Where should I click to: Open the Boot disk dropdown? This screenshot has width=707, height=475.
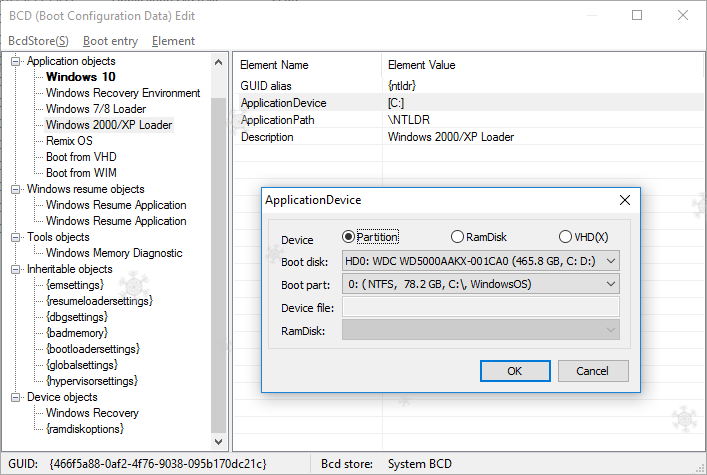pyautogui.click(x=481, y=261)
